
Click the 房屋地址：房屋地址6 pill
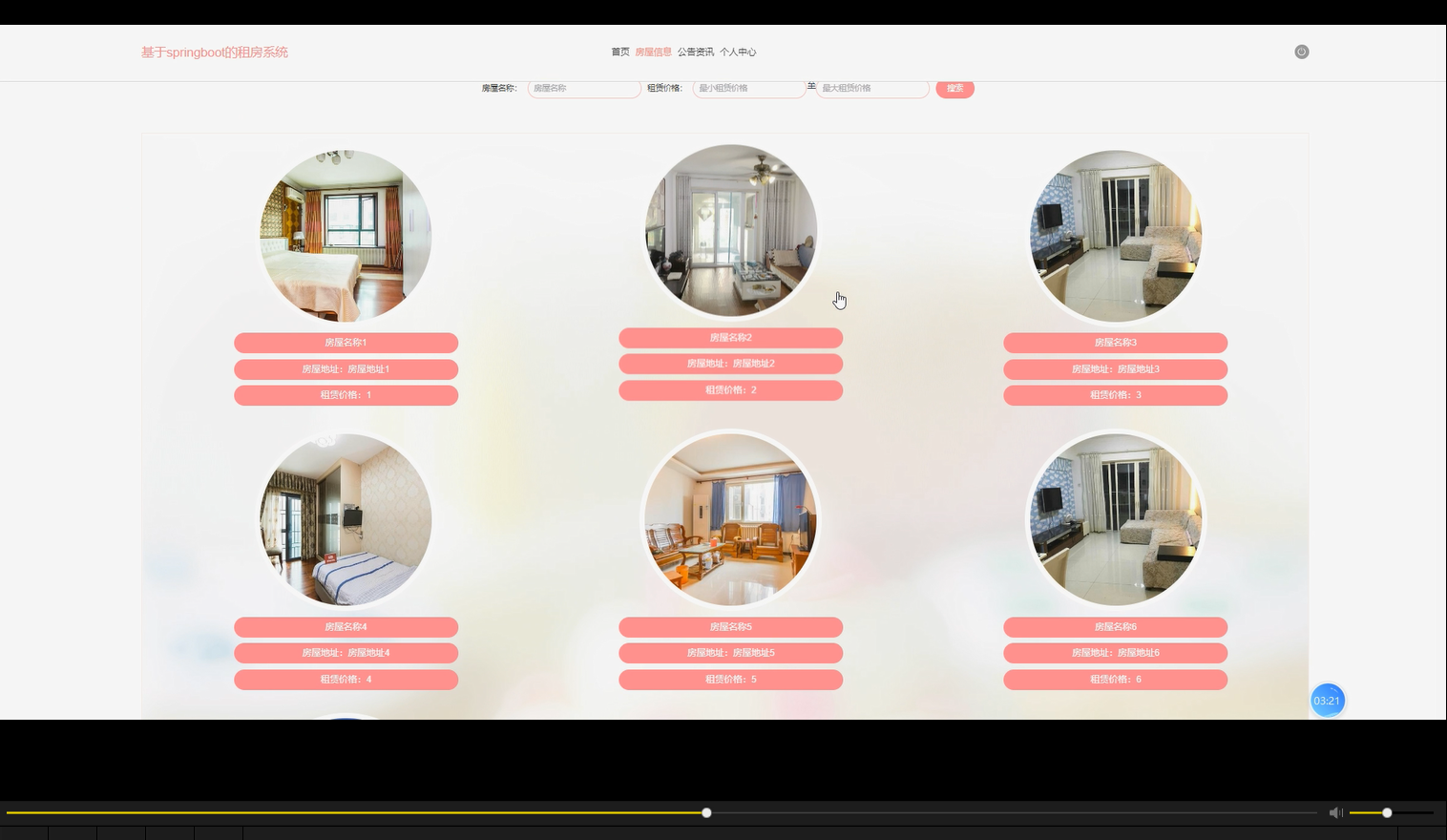[1116, 653]
